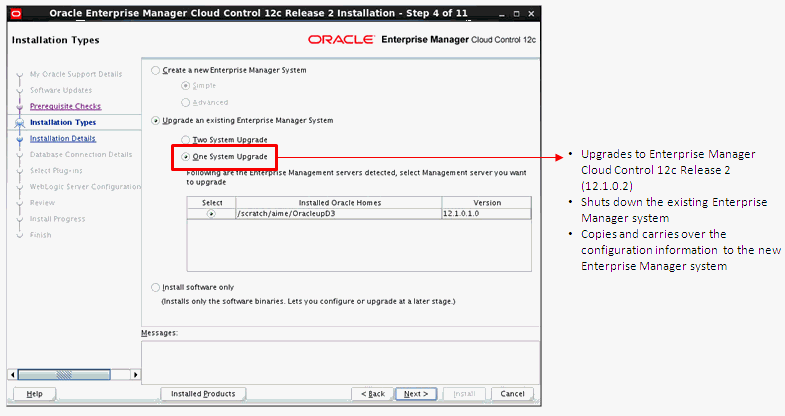Click the Finish step in sidebar

click(x=41, y=234)
